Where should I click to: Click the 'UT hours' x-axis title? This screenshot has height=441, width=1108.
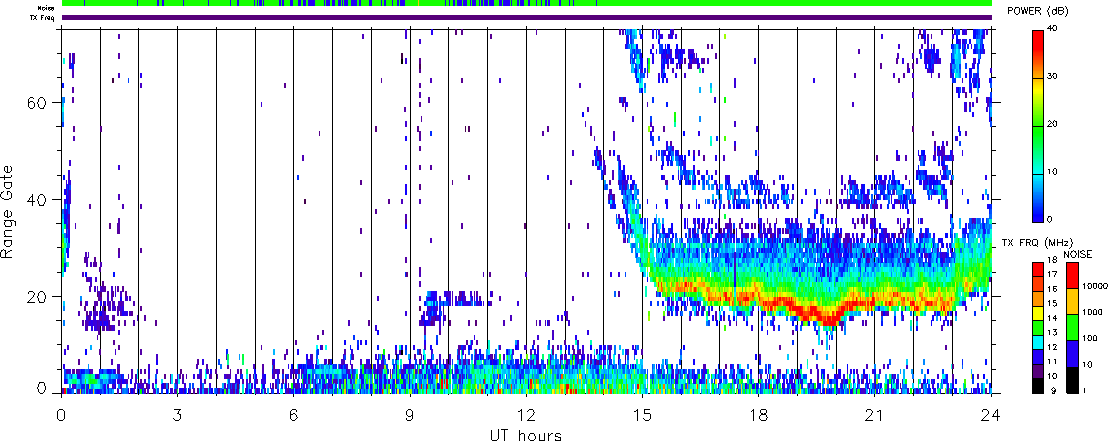point(526,433)
